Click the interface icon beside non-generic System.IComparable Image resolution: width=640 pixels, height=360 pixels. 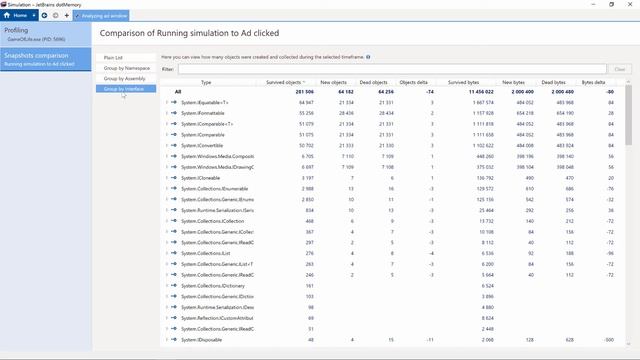tap(174, 135)
